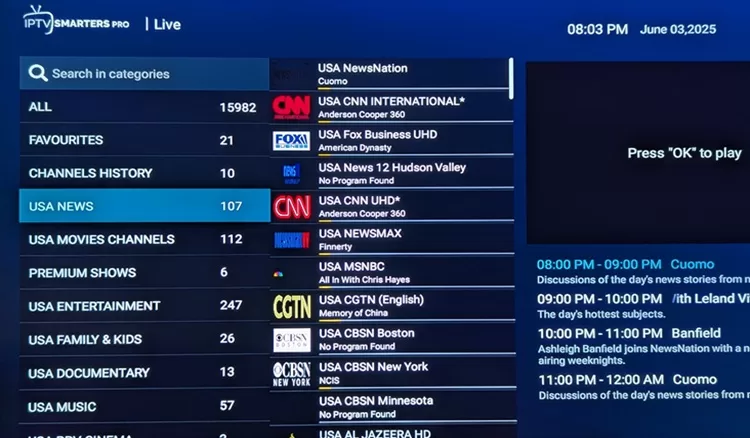The image size is (750, 438).
Task: Select USA CBSN Minnesota channel
Action: pos(394,407)
